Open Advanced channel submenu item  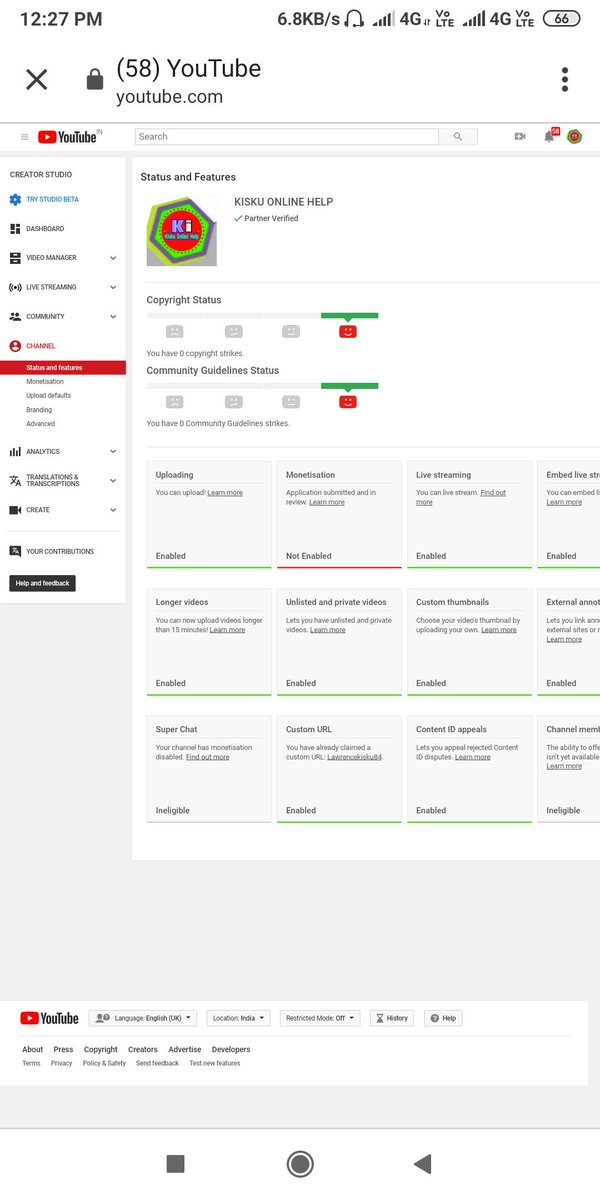41,424
